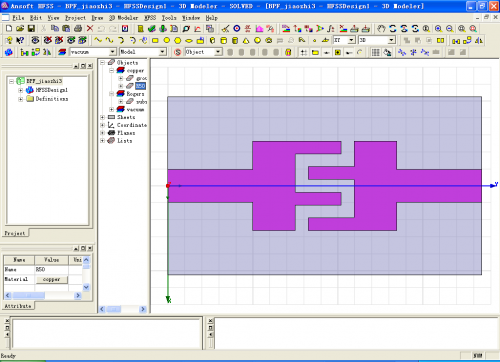Click the grid settings icon
The image size is (500, 362).
point(376,52)
